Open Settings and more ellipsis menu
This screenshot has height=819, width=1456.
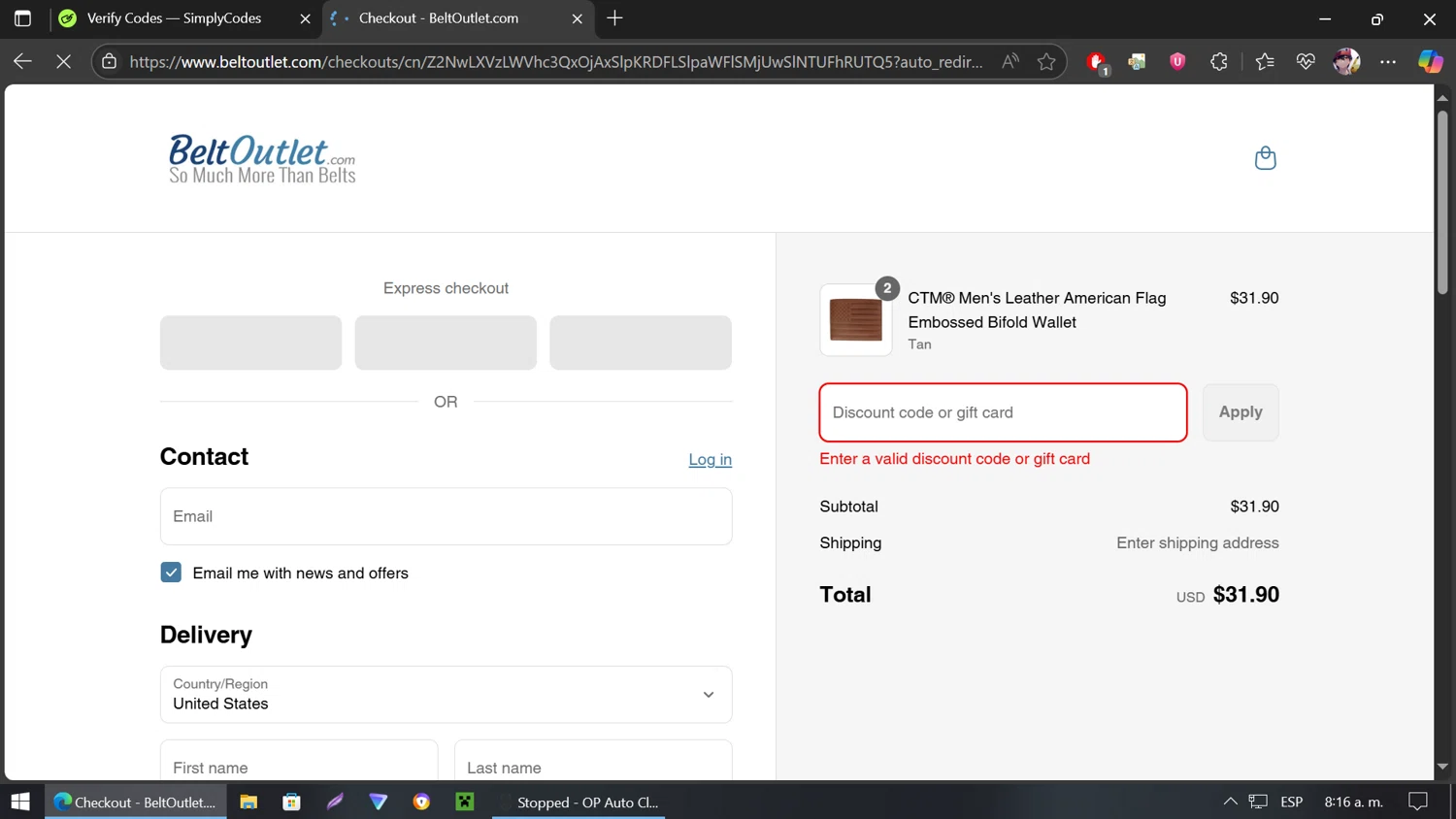tap(1388, 61)
